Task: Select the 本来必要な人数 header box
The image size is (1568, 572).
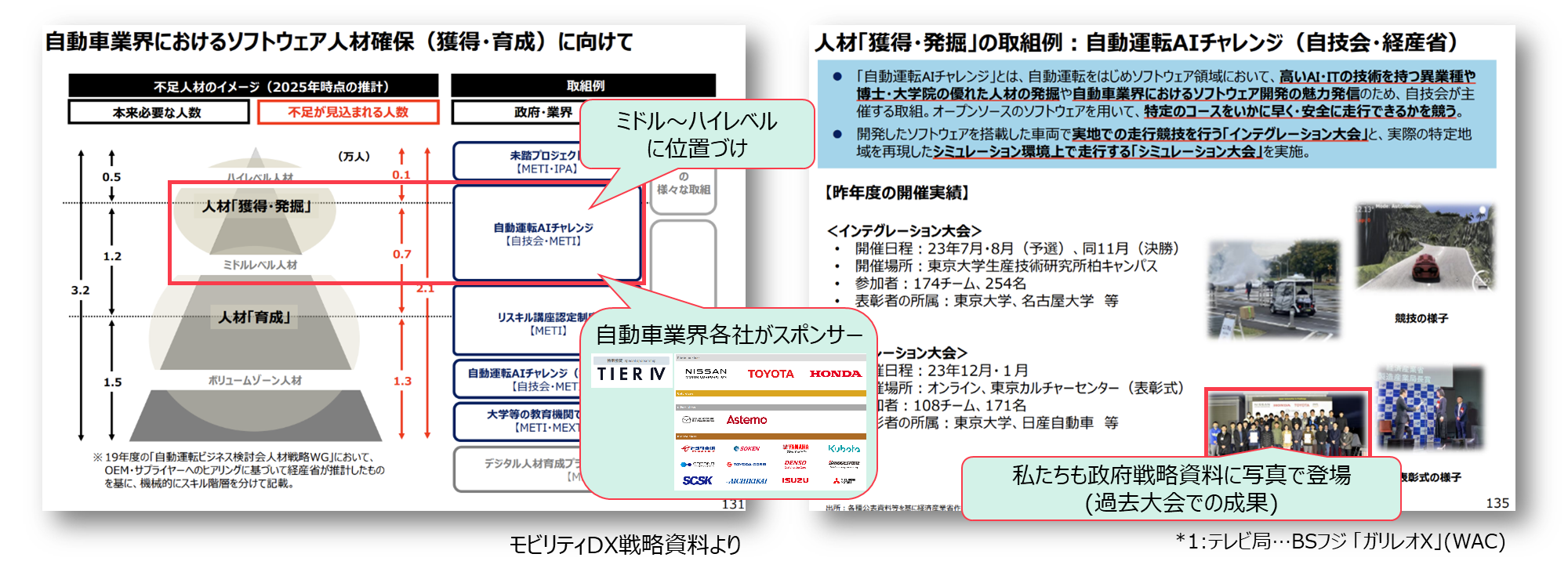Action: tap(158, 112)
